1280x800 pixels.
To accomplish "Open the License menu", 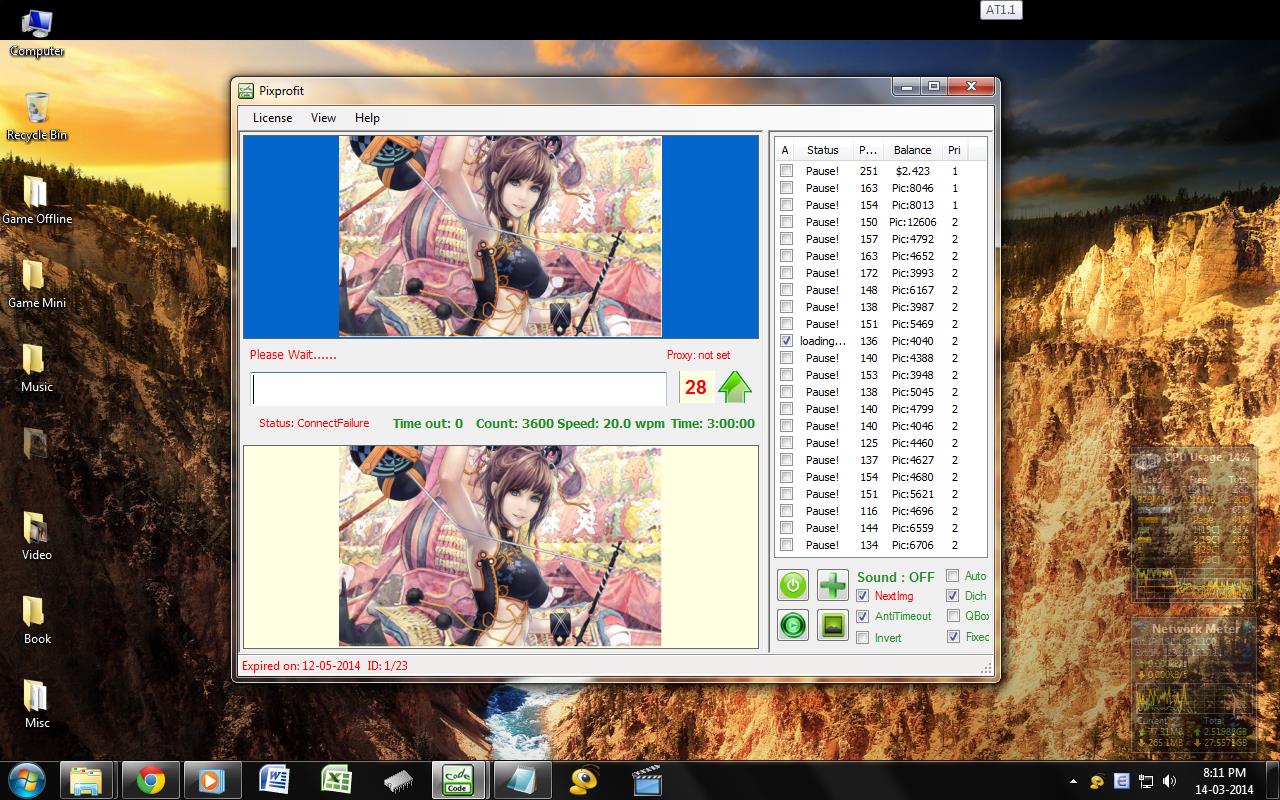I will click(272, 118).
